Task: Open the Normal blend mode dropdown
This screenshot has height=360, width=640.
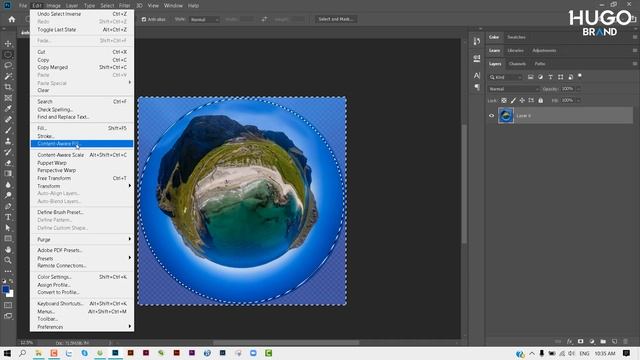Action: point(514,89)
